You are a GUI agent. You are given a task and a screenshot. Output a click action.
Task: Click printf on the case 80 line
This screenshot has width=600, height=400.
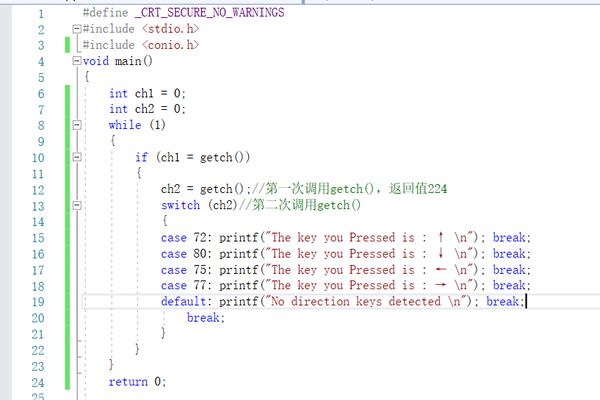click(238, 254)
